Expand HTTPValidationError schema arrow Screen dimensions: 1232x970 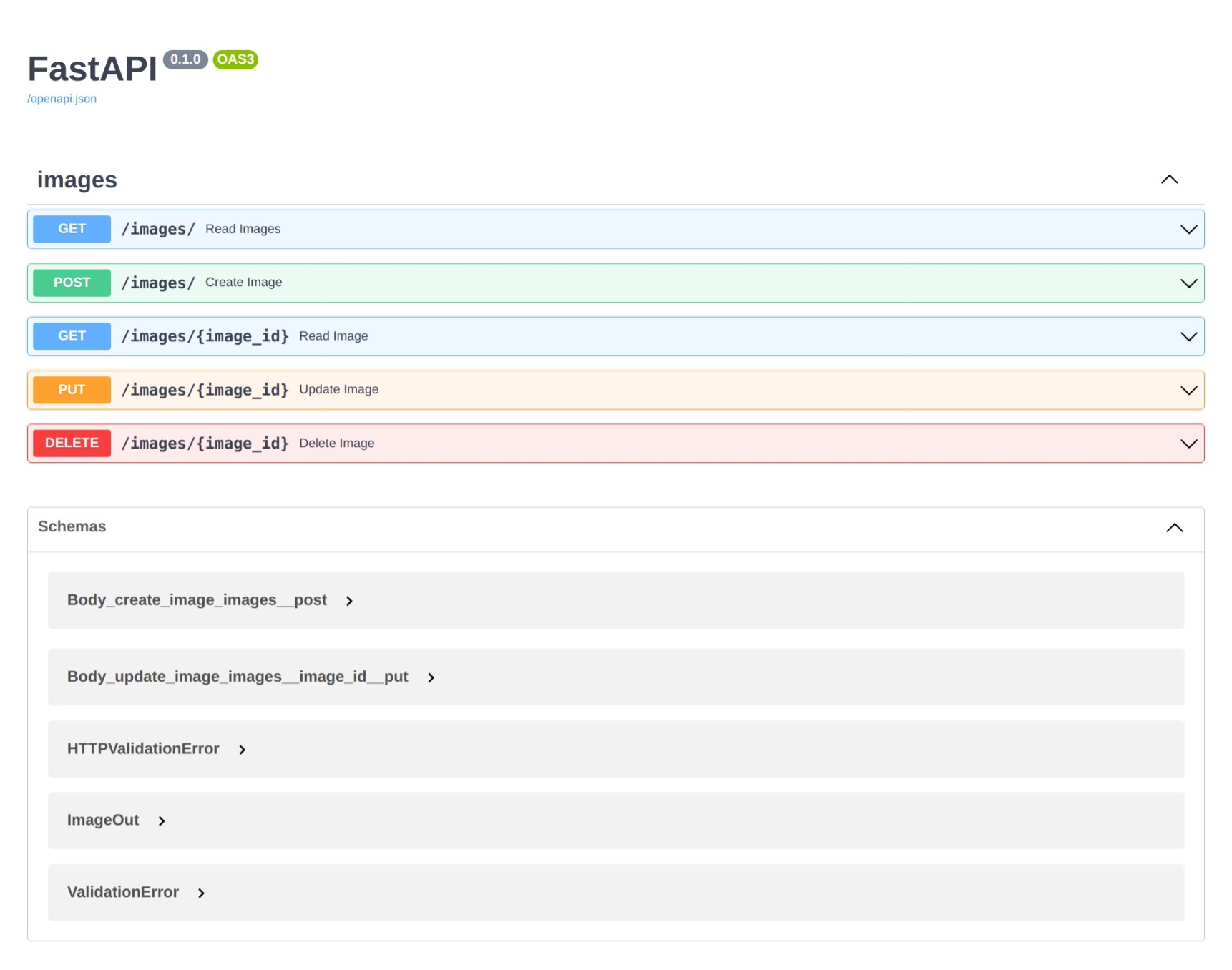(x=242, y=750)
